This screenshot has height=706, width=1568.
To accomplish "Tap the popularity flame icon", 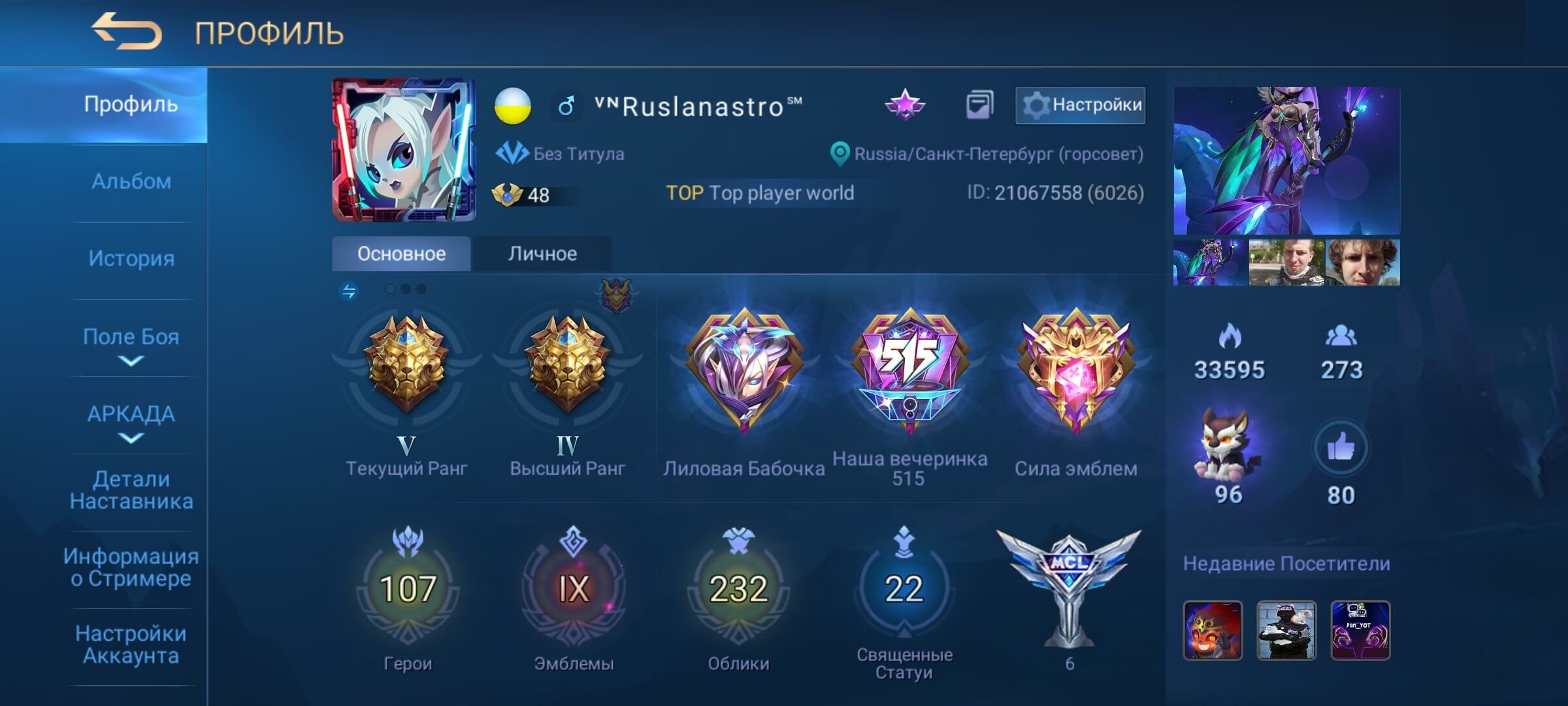I will pyautogui.click(x=1230, y=336).
